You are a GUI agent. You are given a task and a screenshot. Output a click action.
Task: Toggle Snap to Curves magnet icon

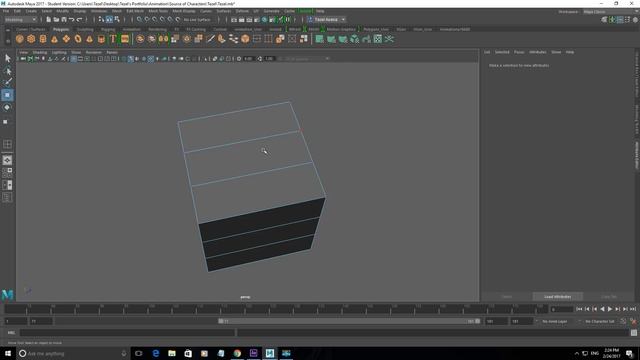tap(147, 20)
